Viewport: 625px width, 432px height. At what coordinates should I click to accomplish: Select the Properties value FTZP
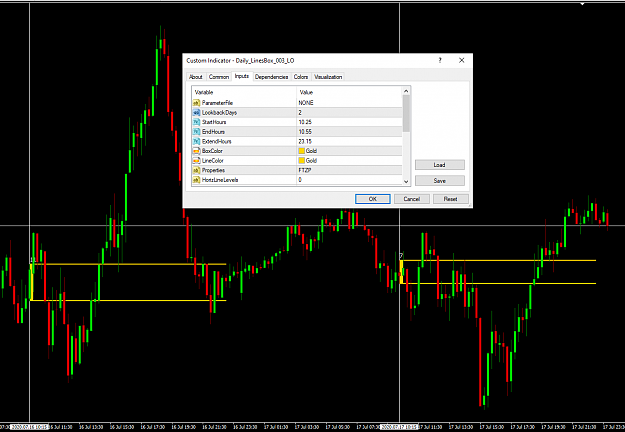(305, 170)
